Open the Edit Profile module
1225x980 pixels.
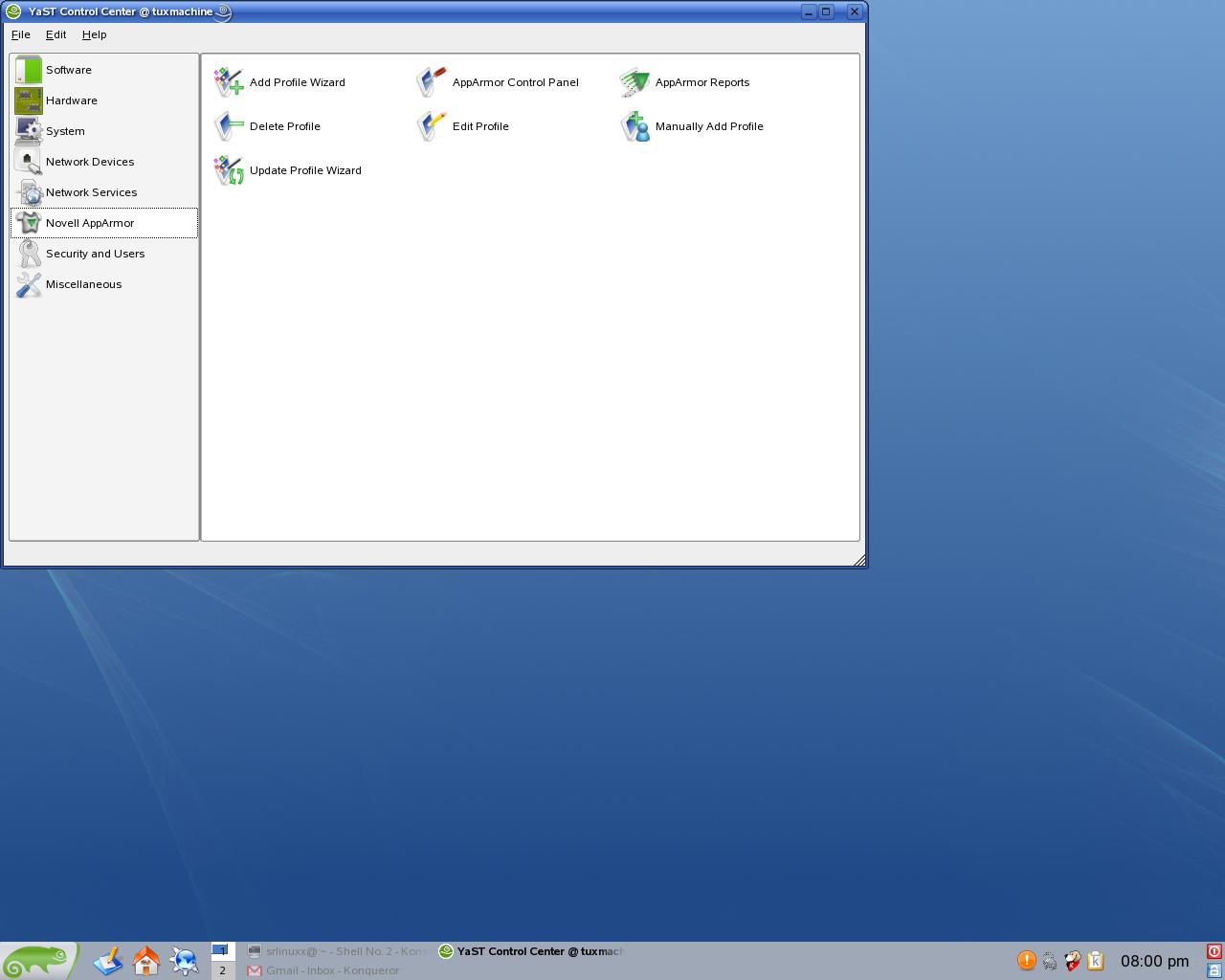pyautogui.click(x=463, y=126)
